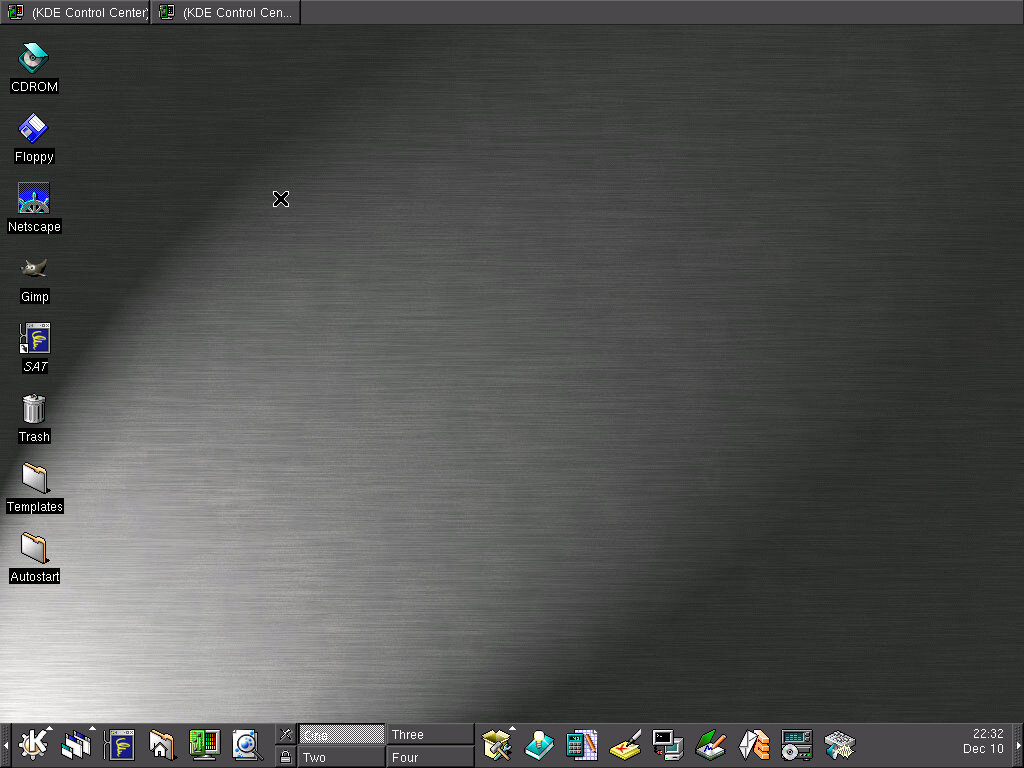Switch to virtual desktop Three

[x=430, y=735]
